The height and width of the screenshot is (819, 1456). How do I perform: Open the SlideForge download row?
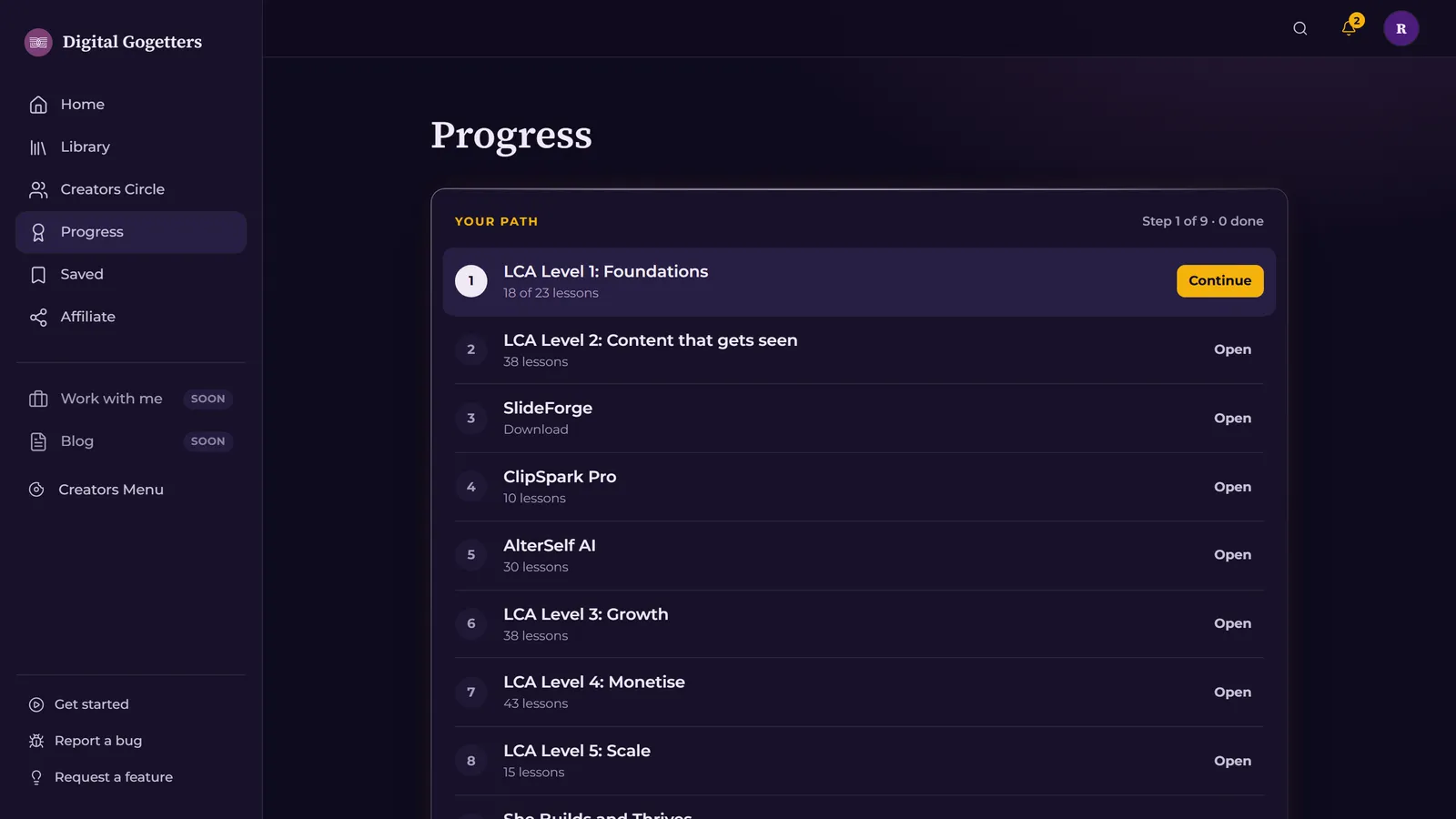(859, 419)
